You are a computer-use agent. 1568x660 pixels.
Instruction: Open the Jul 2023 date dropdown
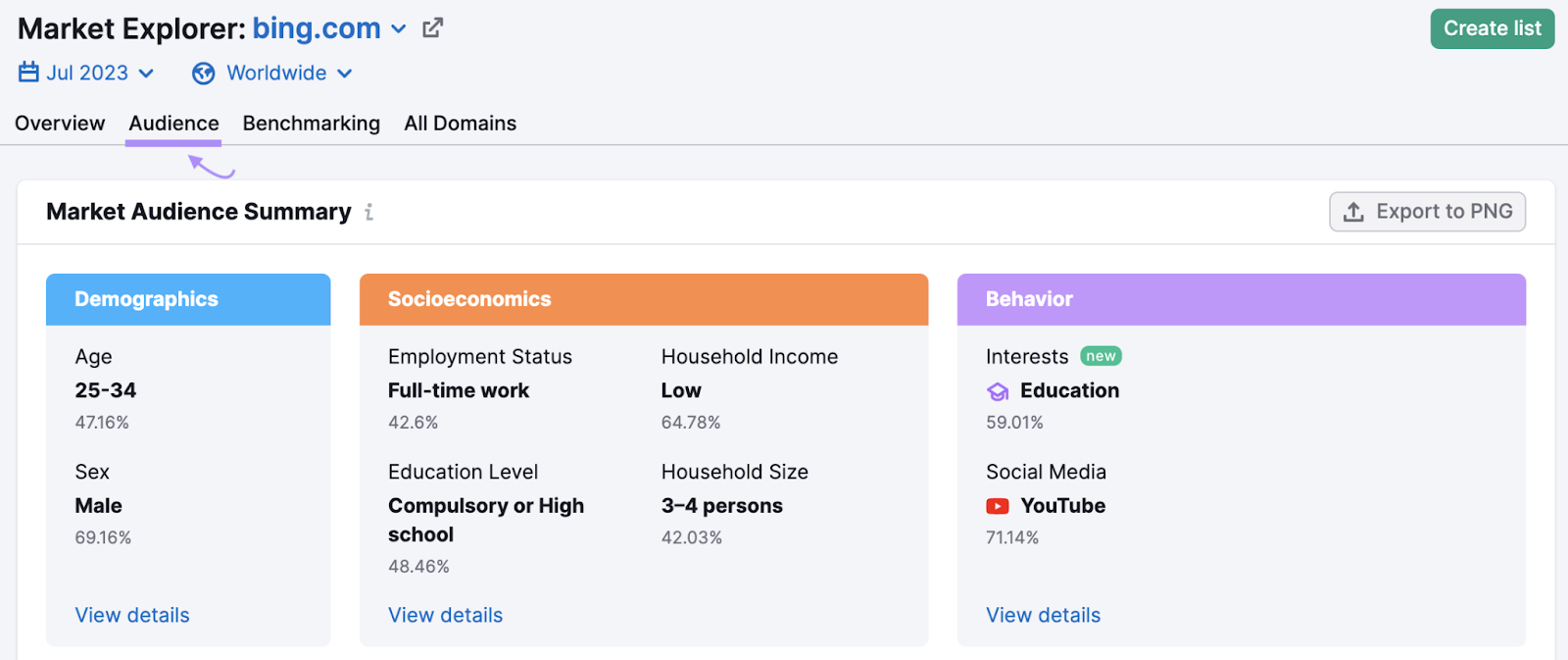pos(86,73)
